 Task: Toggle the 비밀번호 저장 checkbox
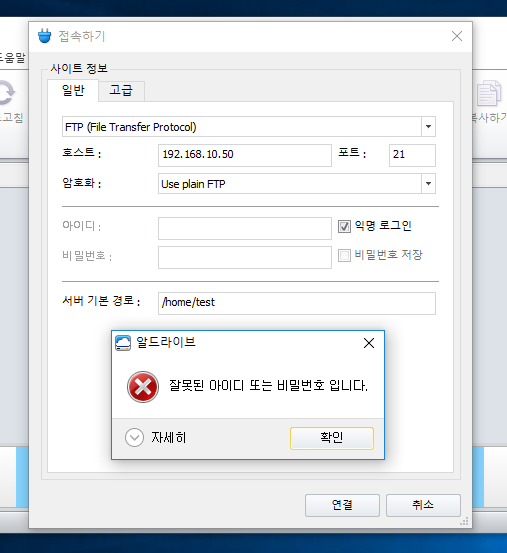[x=344, y=255]
